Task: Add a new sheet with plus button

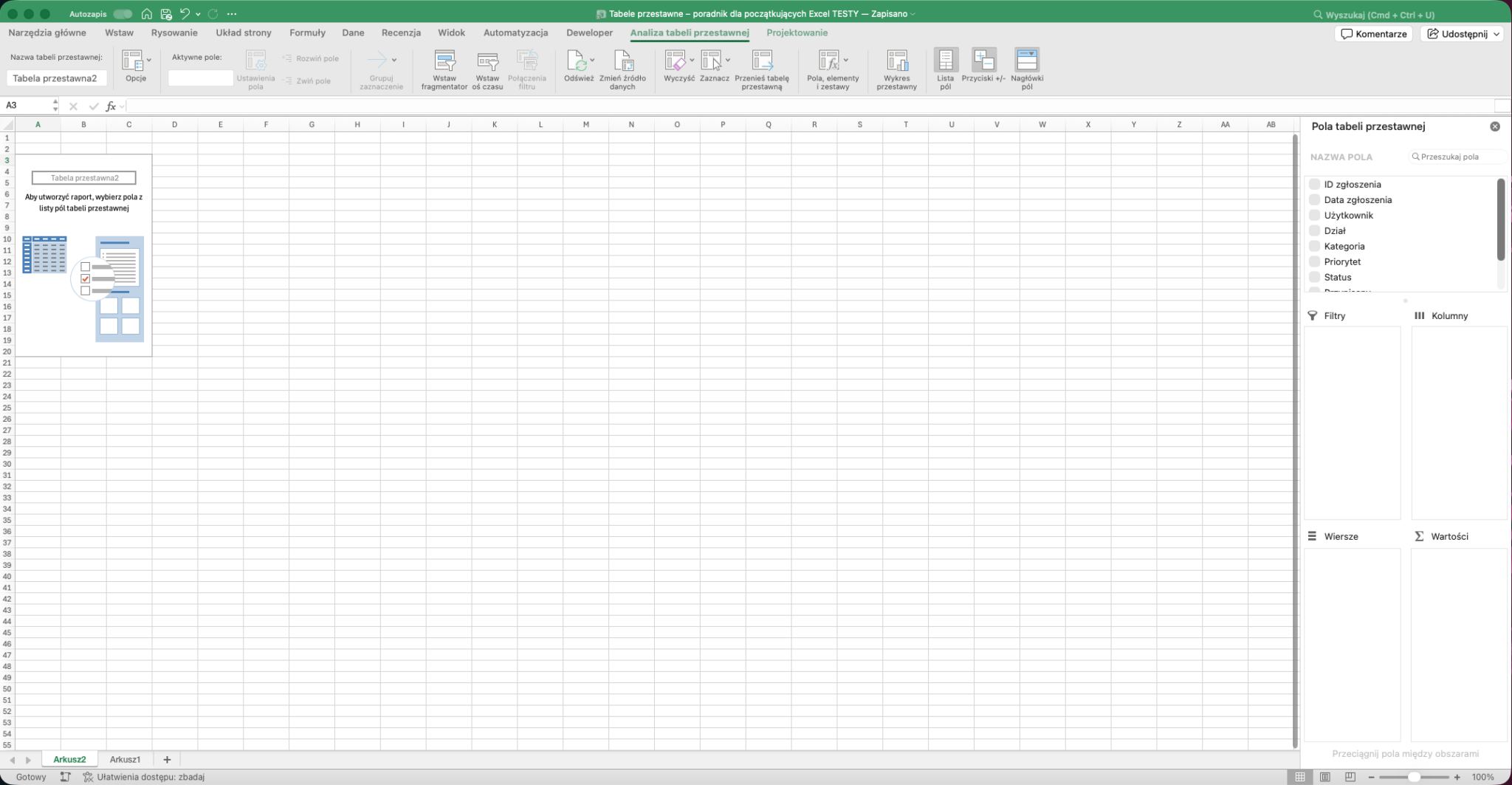Action: [x=167, y=759]
